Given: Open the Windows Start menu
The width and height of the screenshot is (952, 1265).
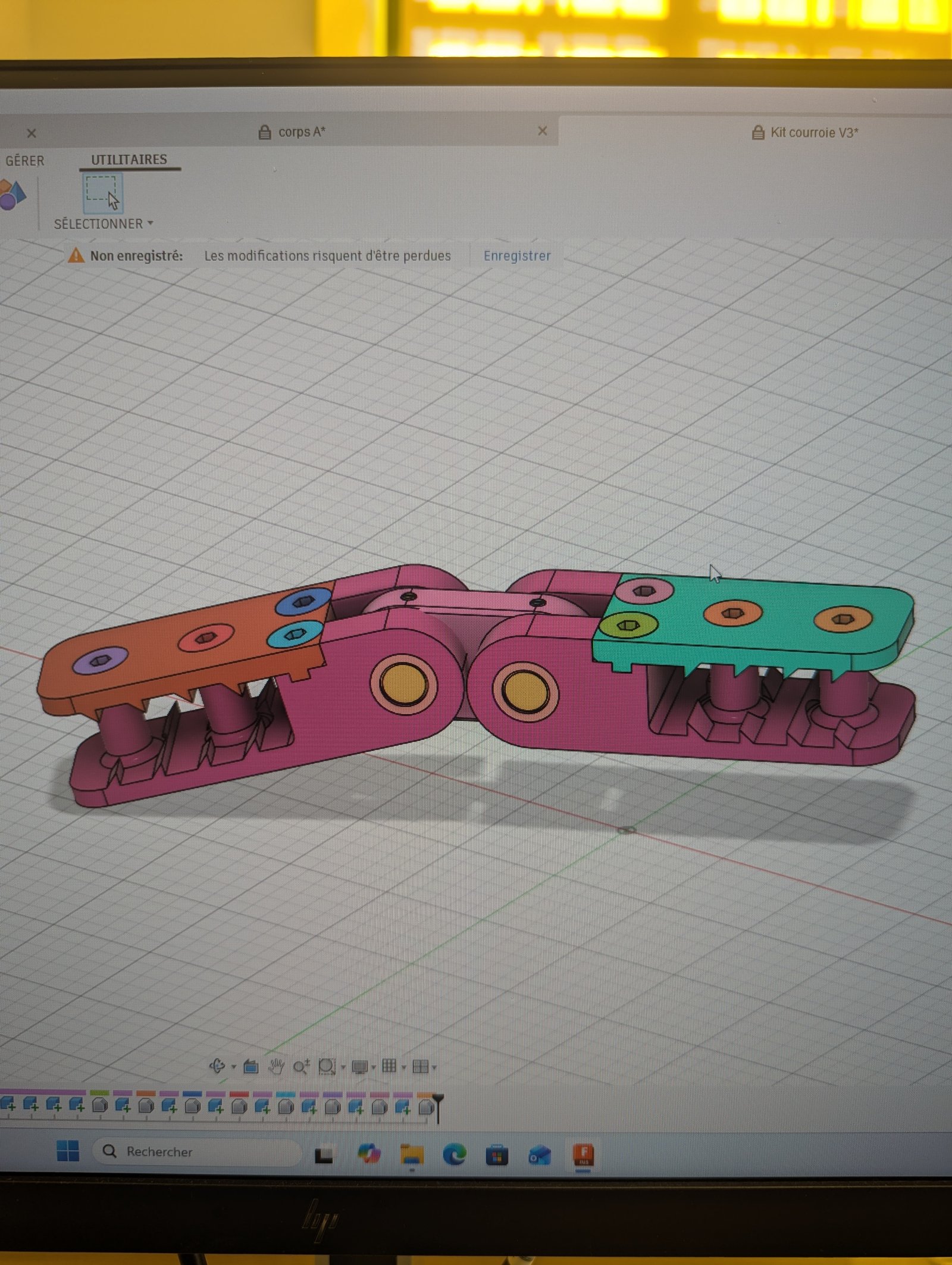Looking at the screenshot, I should coord(68,1150).
